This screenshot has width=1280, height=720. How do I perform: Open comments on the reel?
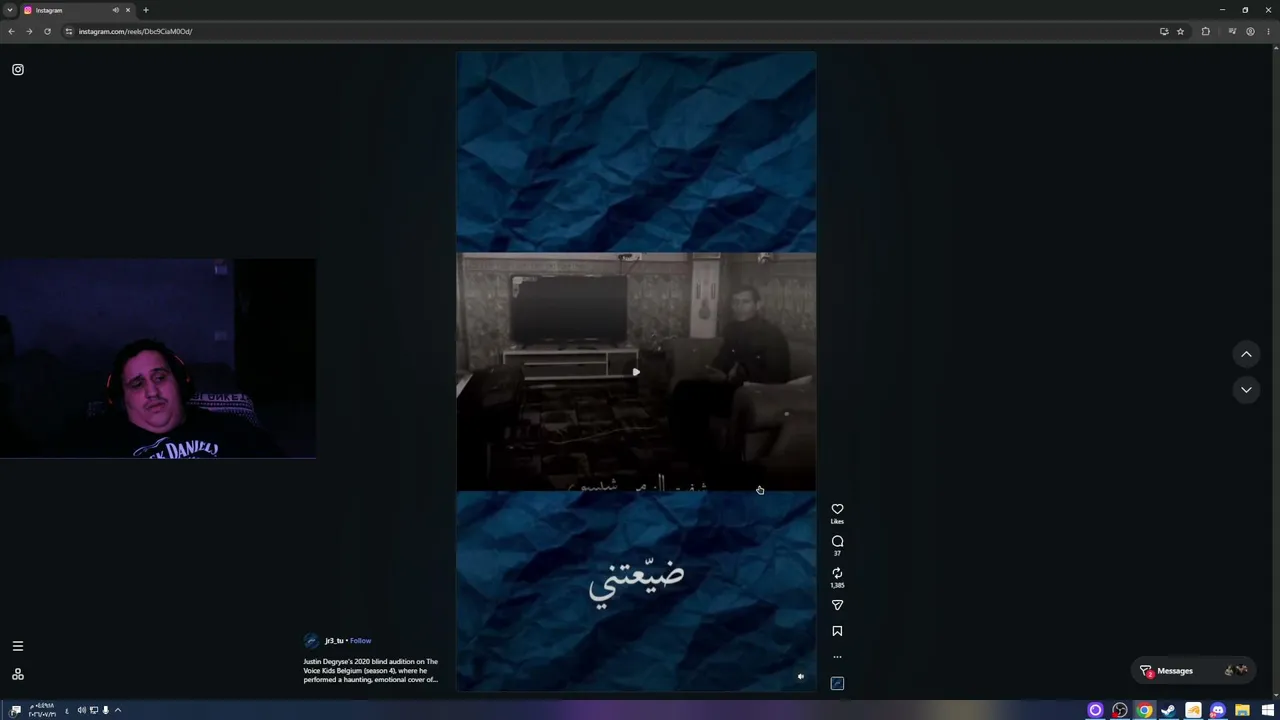837,541
